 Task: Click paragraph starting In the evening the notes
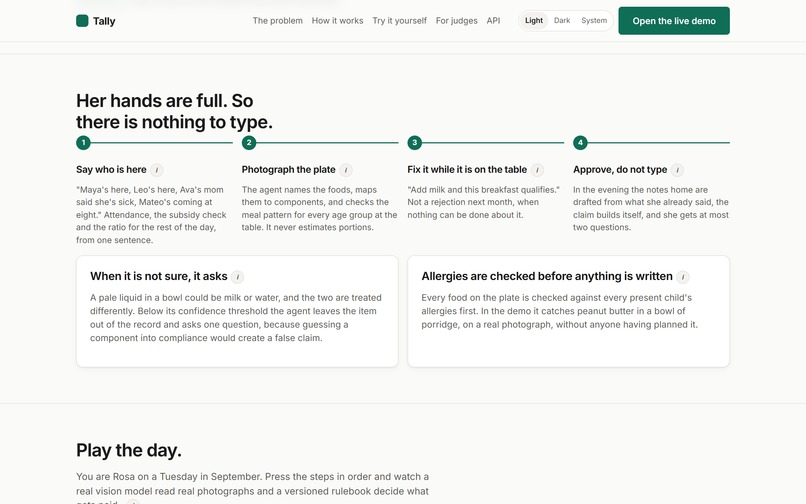651,208
